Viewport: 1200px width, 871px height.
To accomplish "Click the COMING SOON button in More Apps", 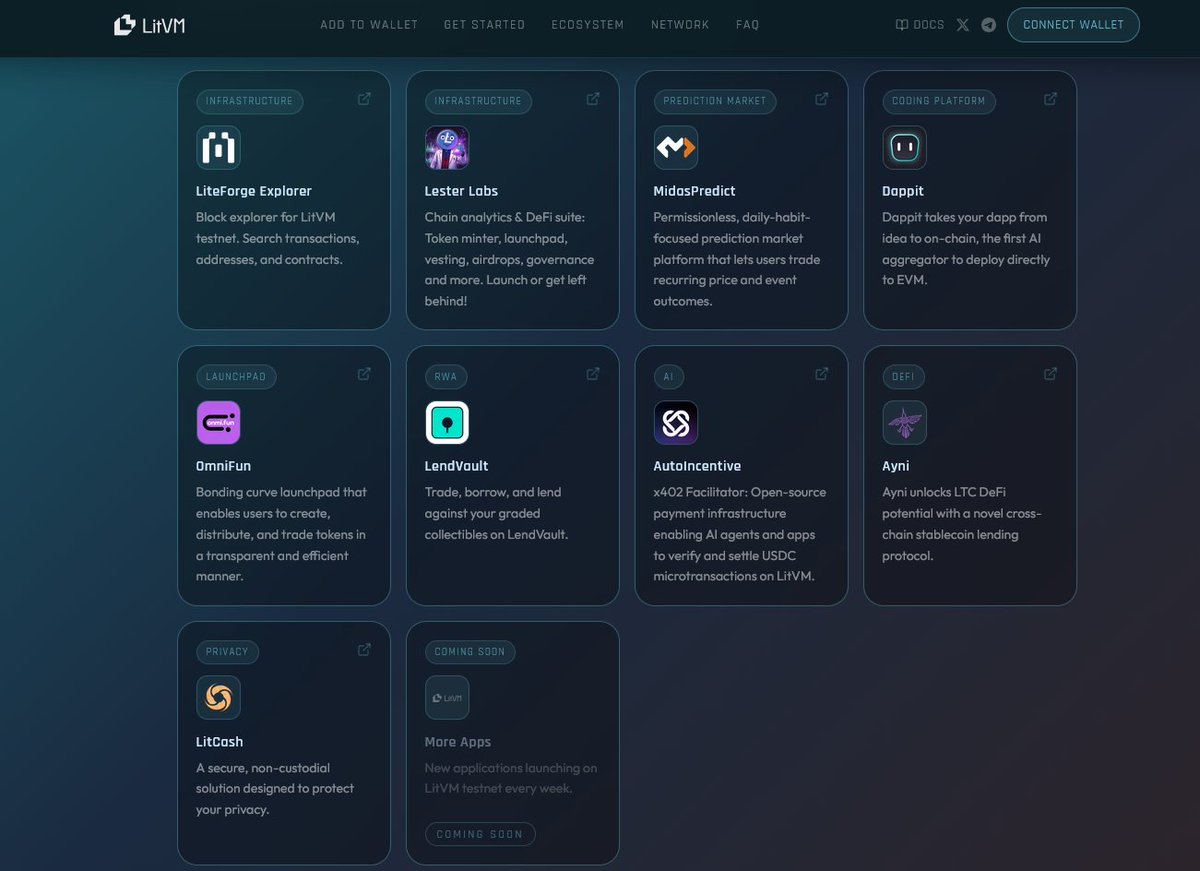I will [480, 834].
